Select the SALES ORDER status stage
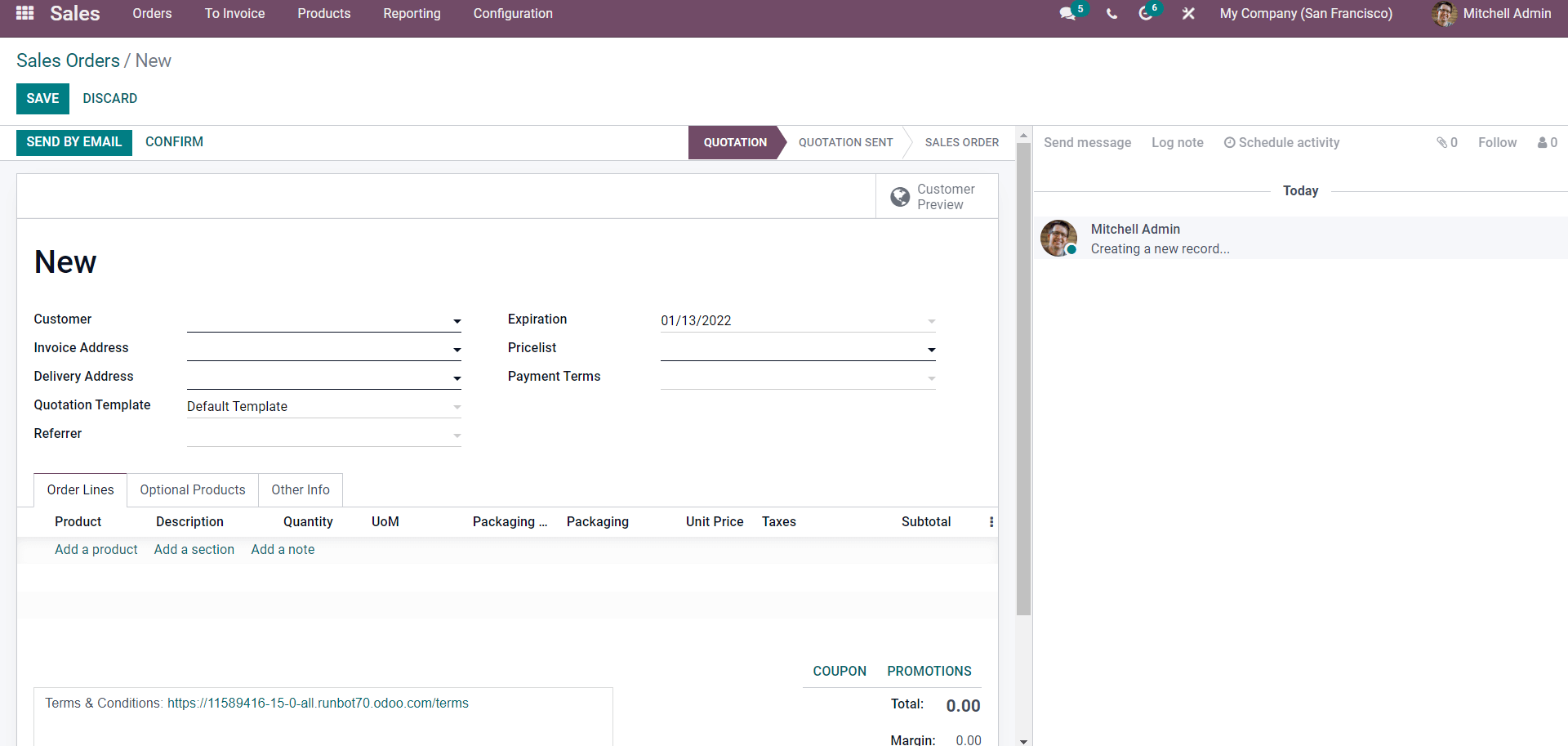Screen dimensions: 1568x746 pyautogui.click(x=961, y=142)
